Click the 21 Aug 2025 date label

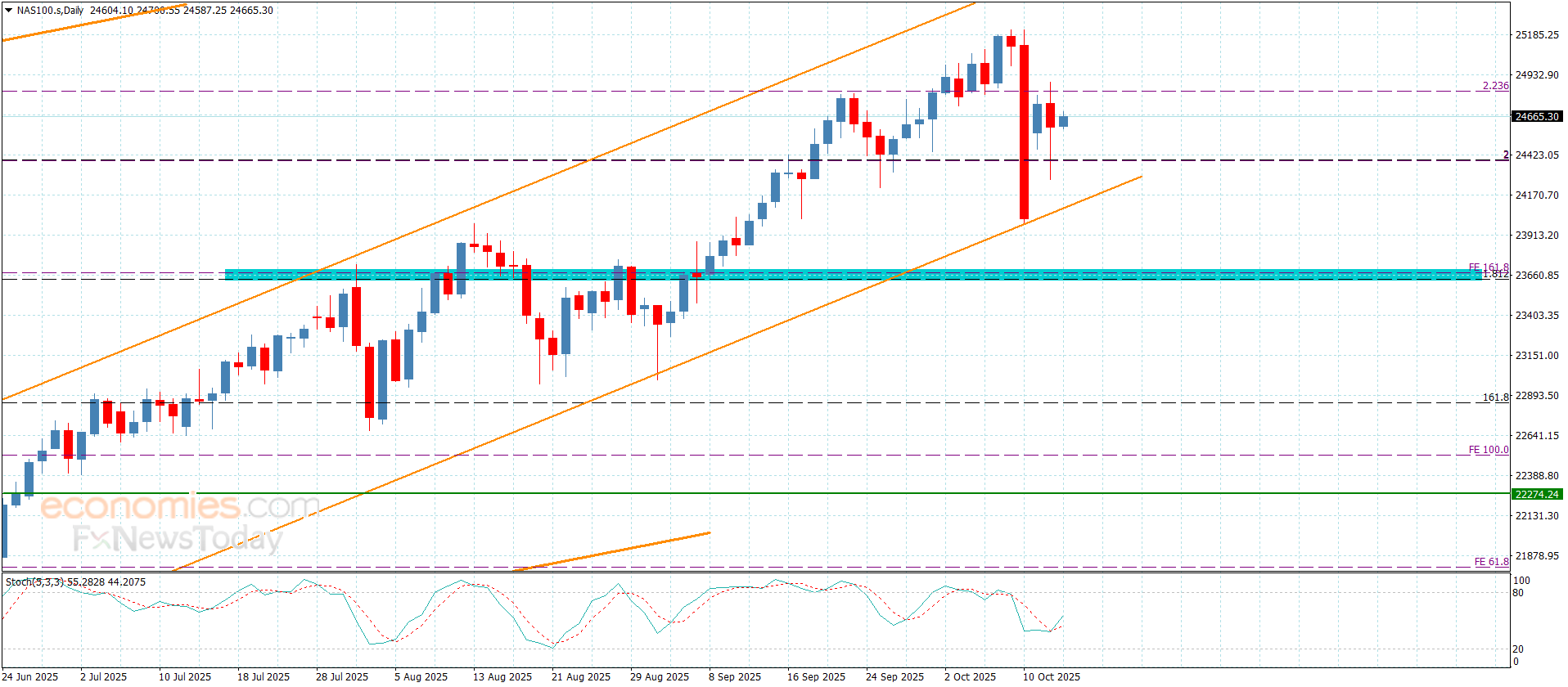point(581,676)
